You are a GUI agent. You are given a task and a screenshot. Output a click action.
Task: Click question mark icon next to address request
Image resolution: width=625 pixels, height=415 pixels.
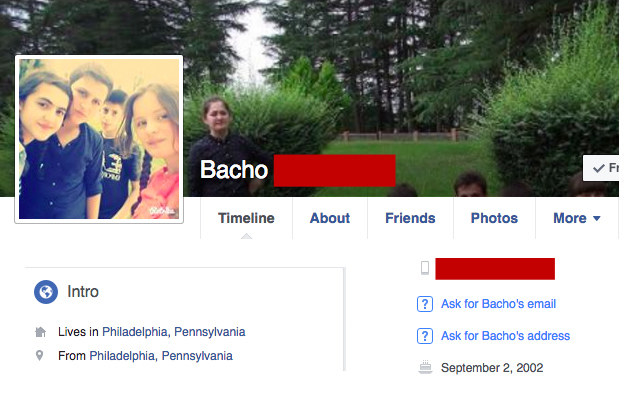click(x=425, y=336)
